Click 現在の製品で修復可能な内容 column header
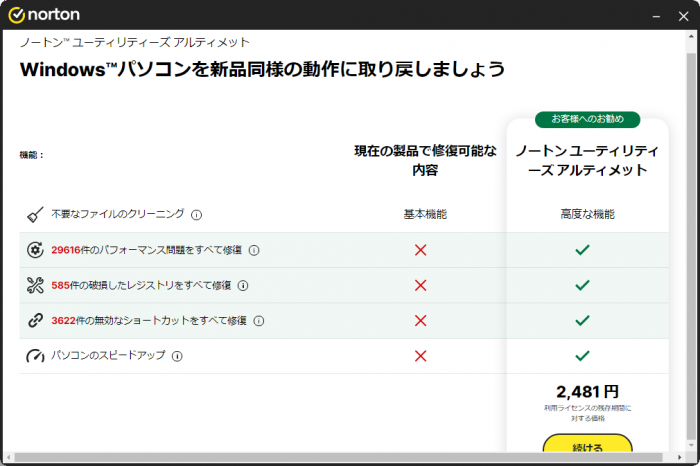The height and width of the screenshot is (466, 700). 425,161
